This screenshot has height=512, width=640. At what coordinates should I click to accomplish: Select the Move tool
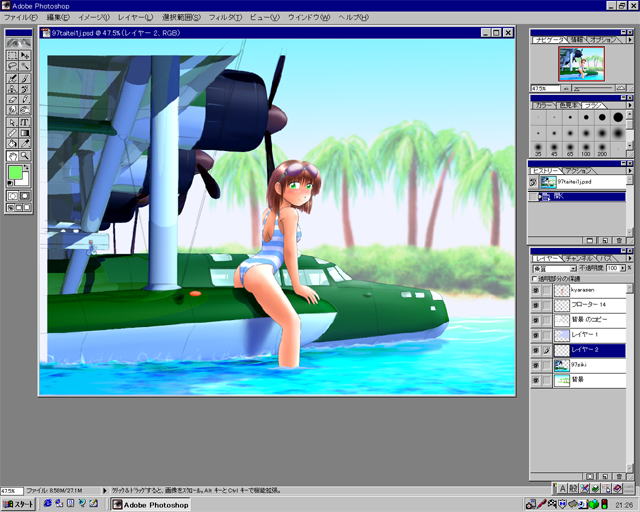tap(25, 55)
